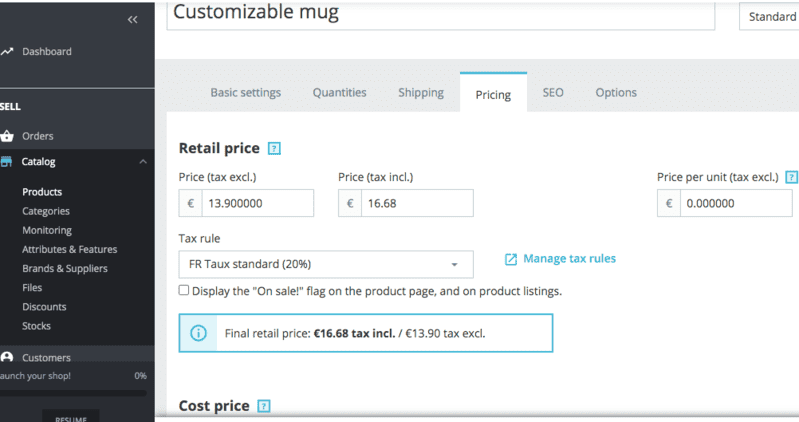Screen dimensions: 799x422
Task: Open the Retail price help icon
Action: click(274, 148)
